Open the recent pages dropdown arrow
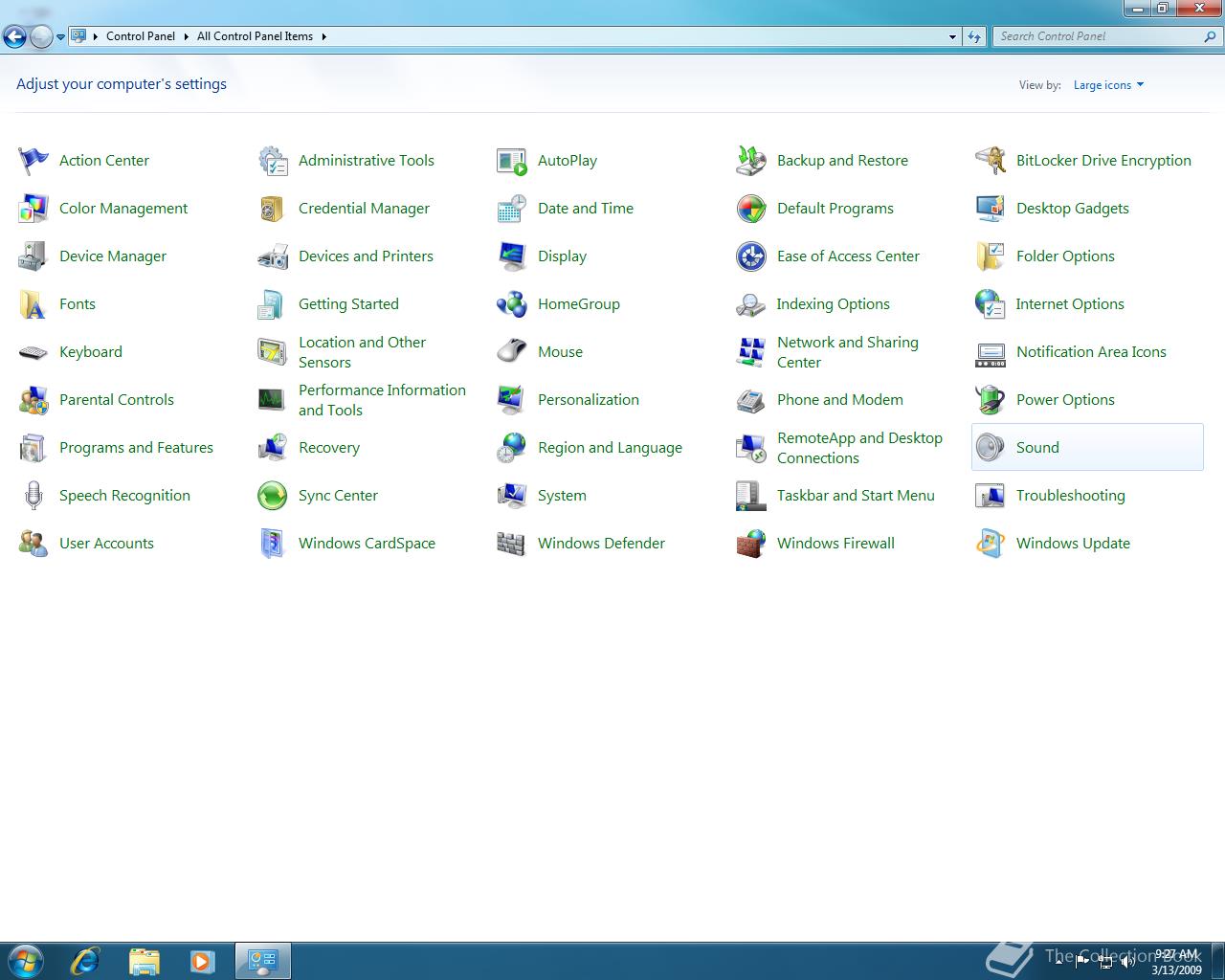 (60, 37)
